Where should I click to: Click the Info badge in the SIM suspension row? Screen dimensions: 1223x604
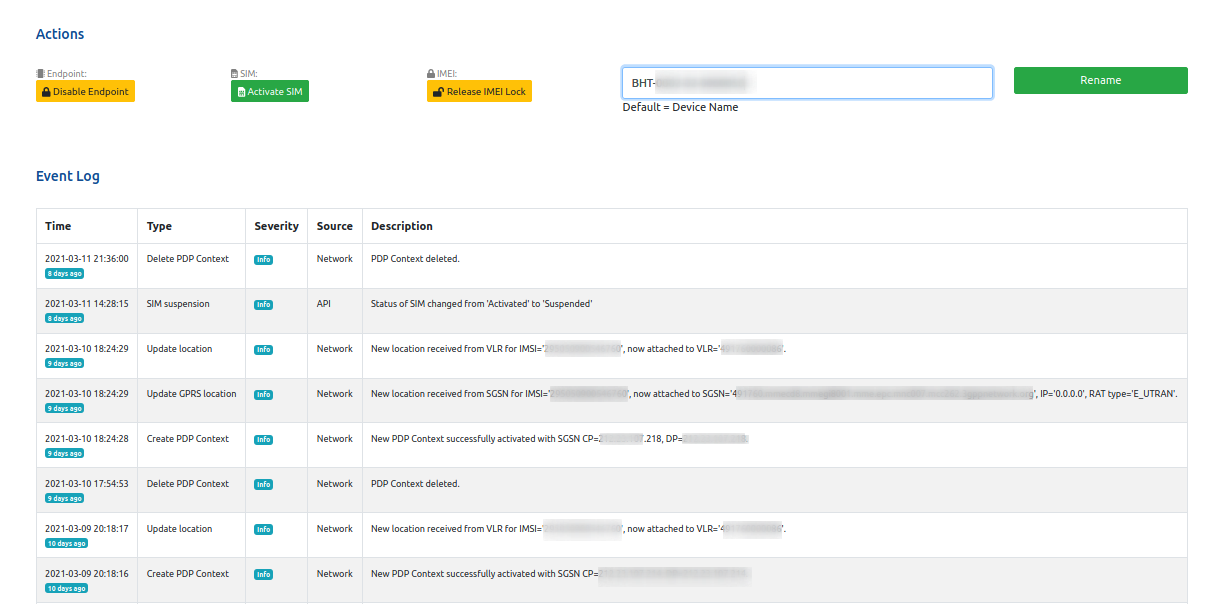coord(263,305)
